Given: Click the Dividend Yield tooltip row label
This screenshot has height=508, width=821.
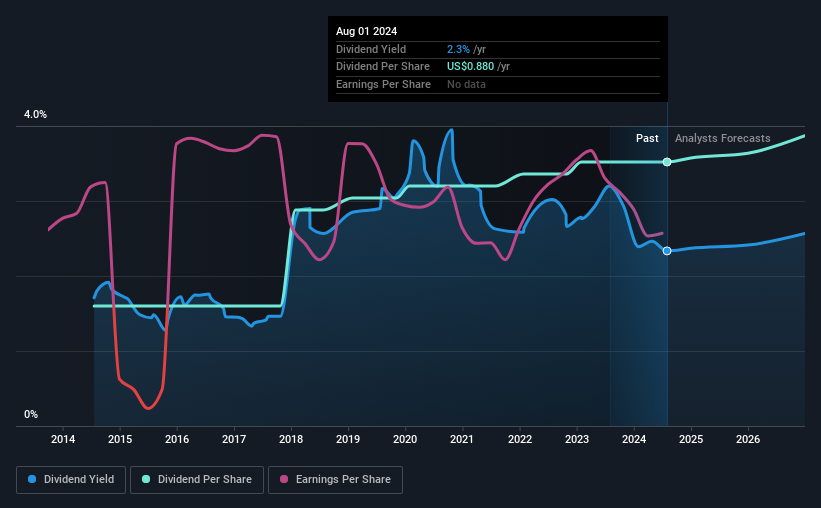Looking at the screenshot, I should [x=371, y=49].
